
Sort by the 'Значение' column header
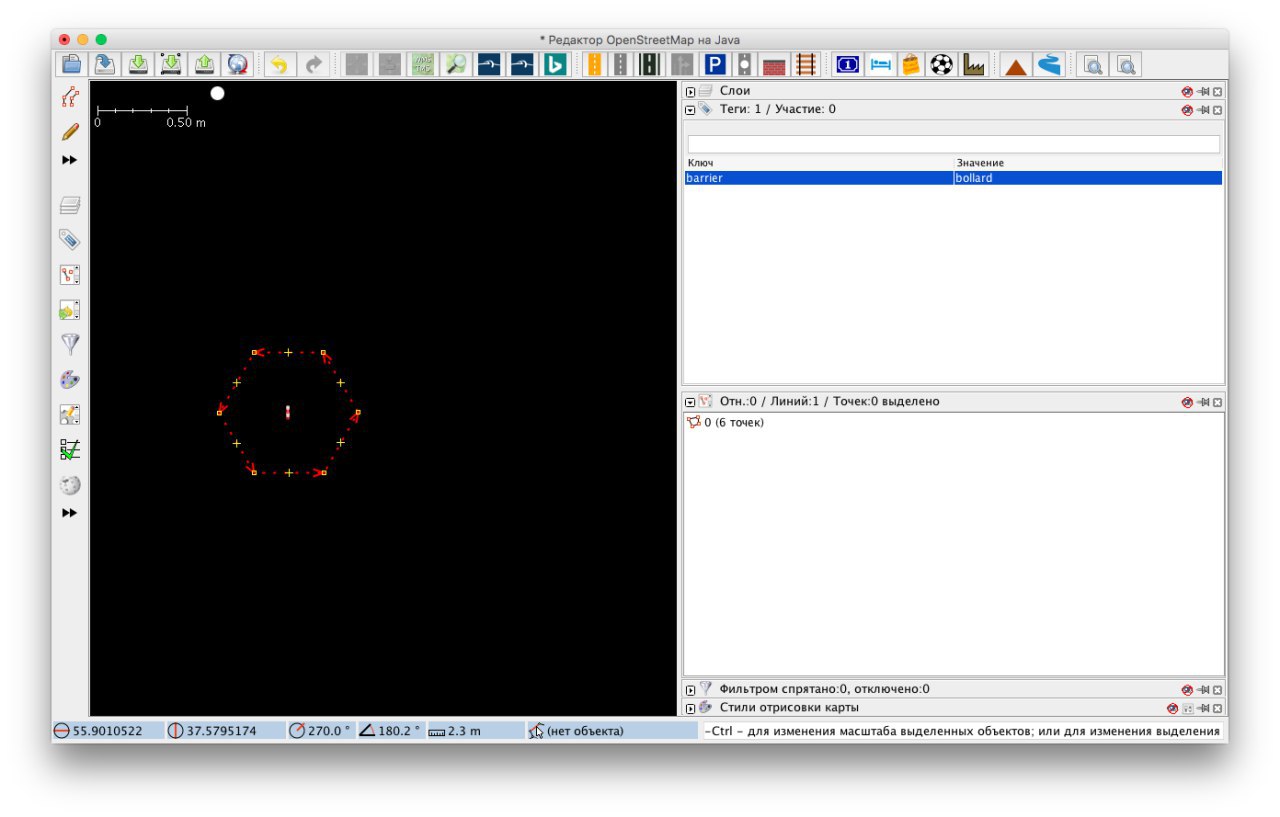pyautogui.click(x=1088, y=162)
